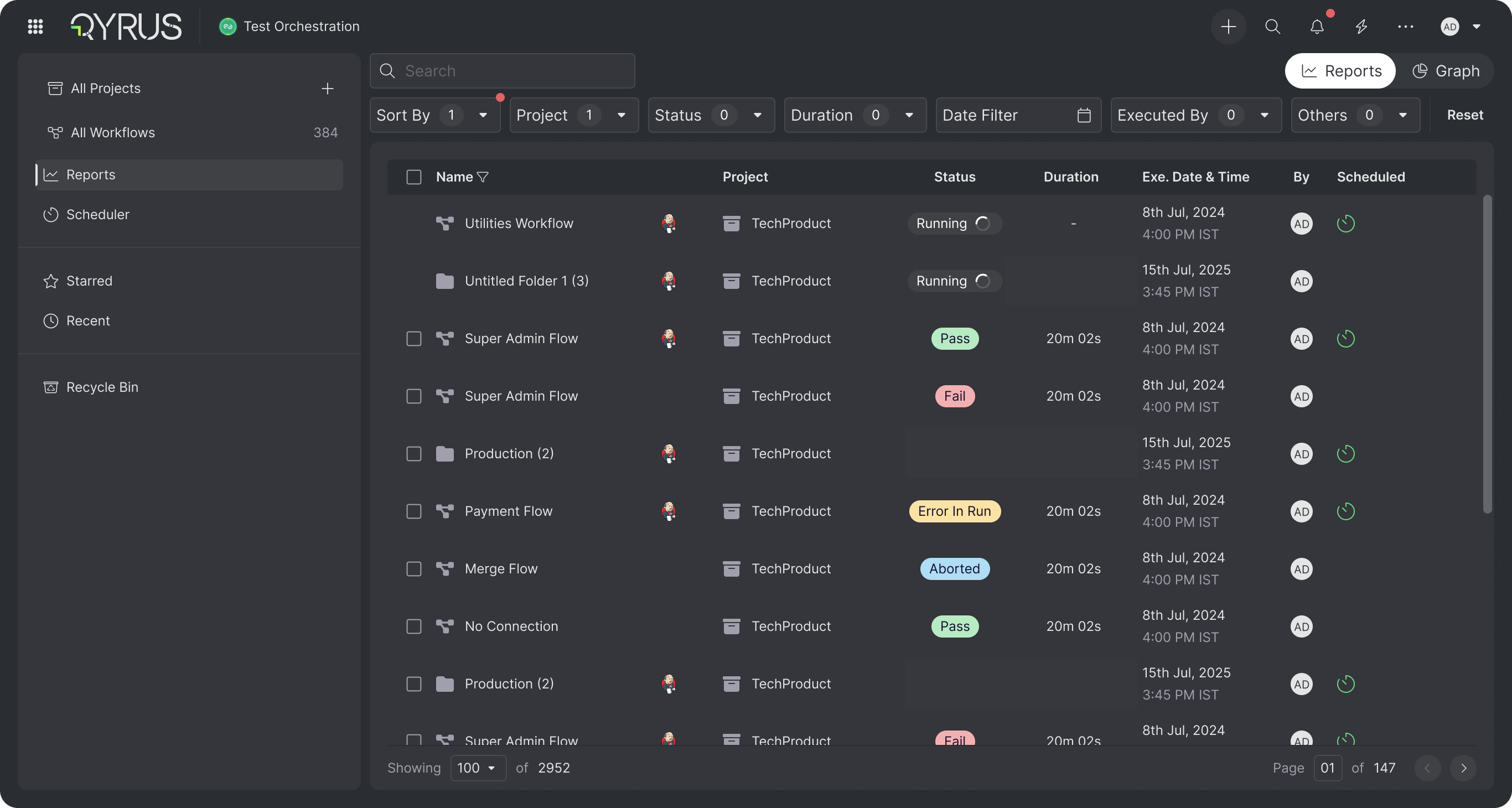Switch to the Graph view tab
Viewport: 1512px width, 808px height.
(1446, 71)
